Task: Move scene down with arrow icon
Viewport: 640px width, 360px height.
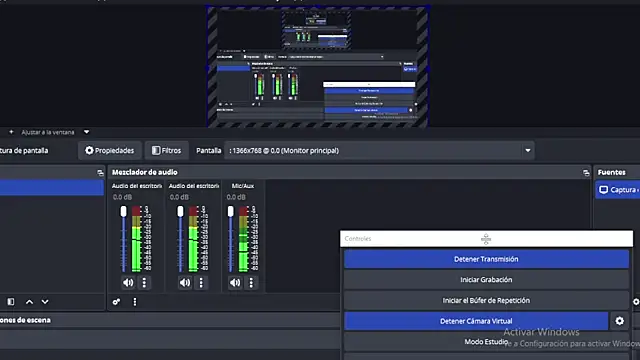Action: click(x=45, y=302)
